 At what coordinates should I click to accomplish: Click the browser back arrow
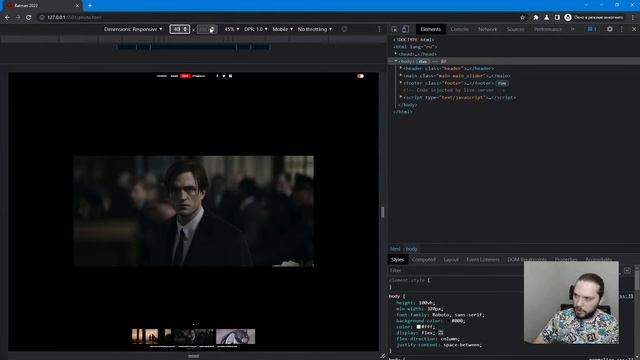click(x=7, y=18)
